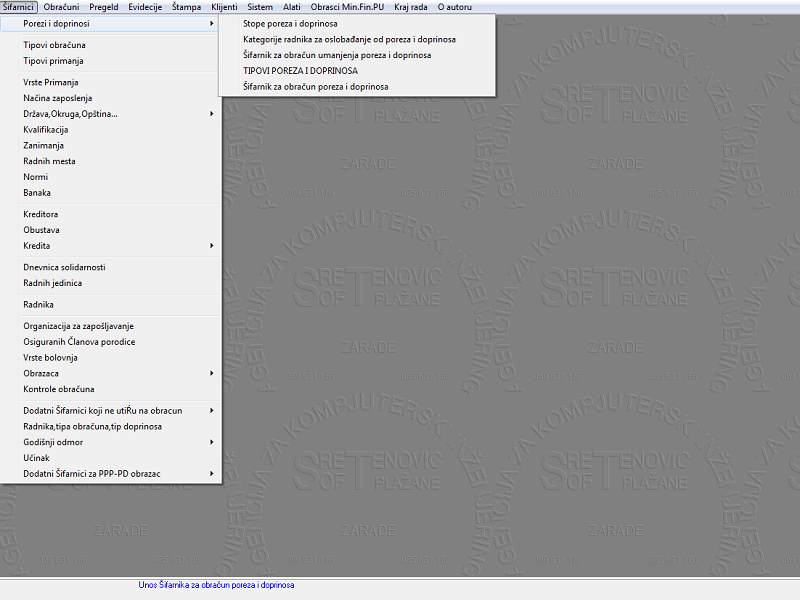Open Banaka from the menu
The width and height of the screenshot is (800, 600).
click(x=37, y=192)
